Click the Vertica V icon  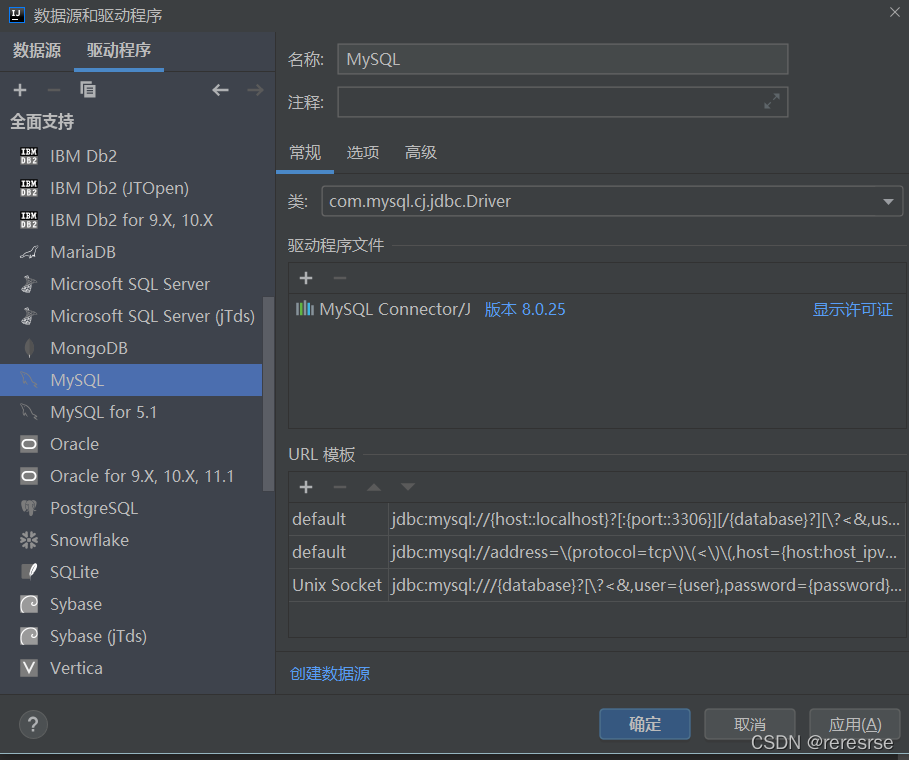(x=29, y=668)
